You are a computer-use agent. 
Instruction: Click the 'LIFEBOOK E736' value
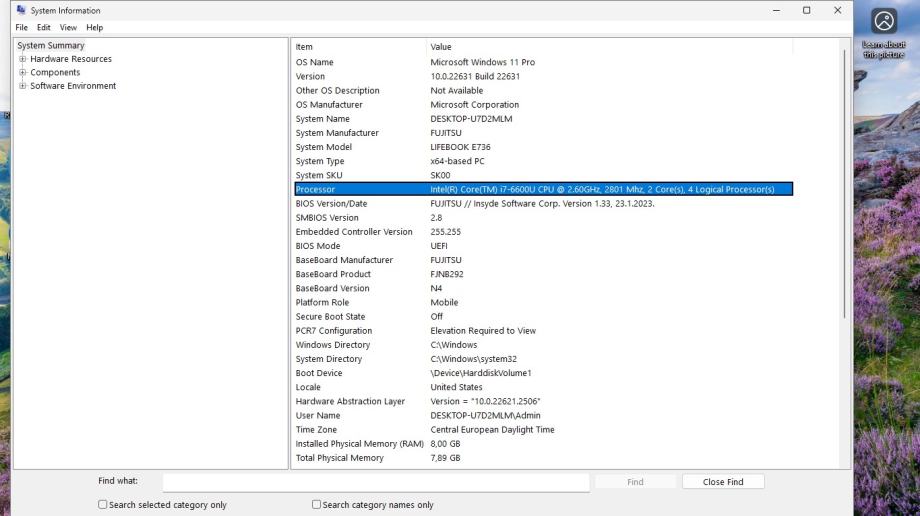coord(460,147)
